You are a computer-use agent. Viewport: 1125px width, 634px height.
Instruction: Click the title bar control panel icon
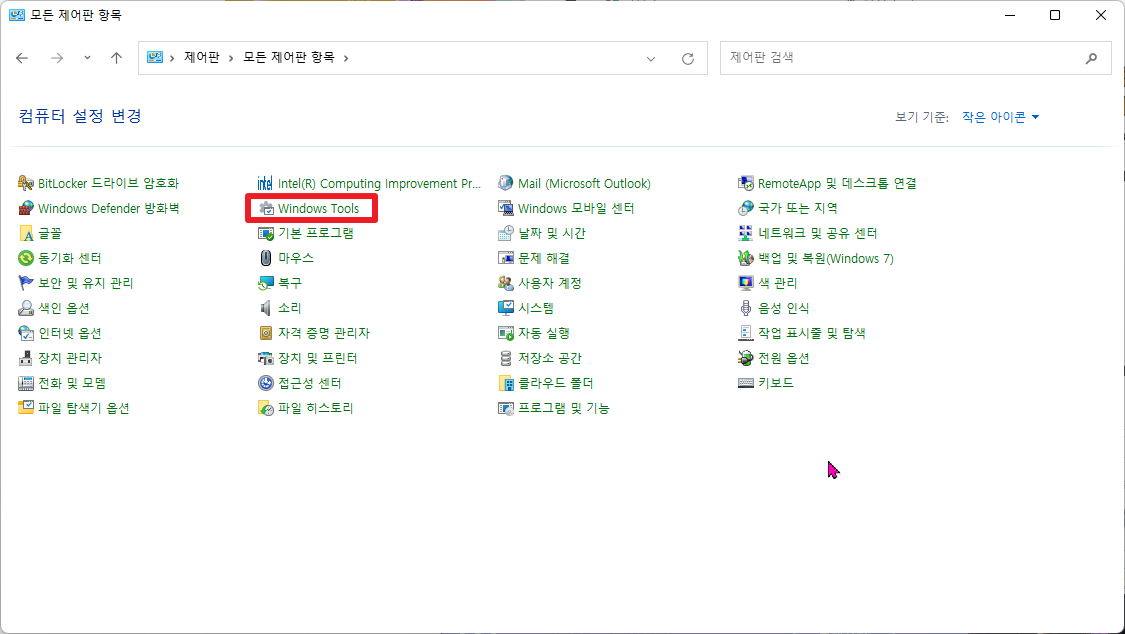[x=17, y=15]
